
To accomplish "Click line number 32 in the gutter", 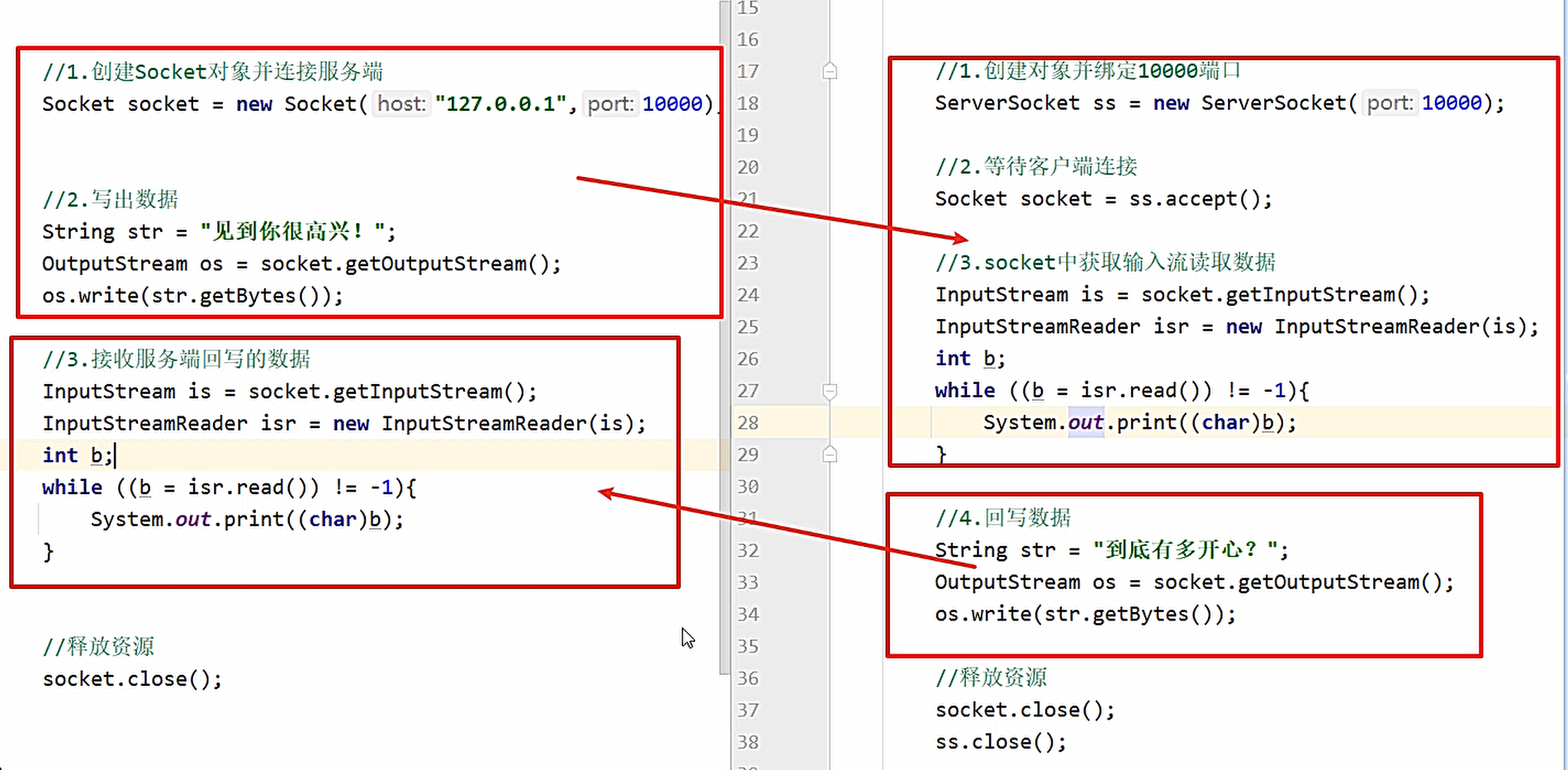I will (x=747, y=550).
